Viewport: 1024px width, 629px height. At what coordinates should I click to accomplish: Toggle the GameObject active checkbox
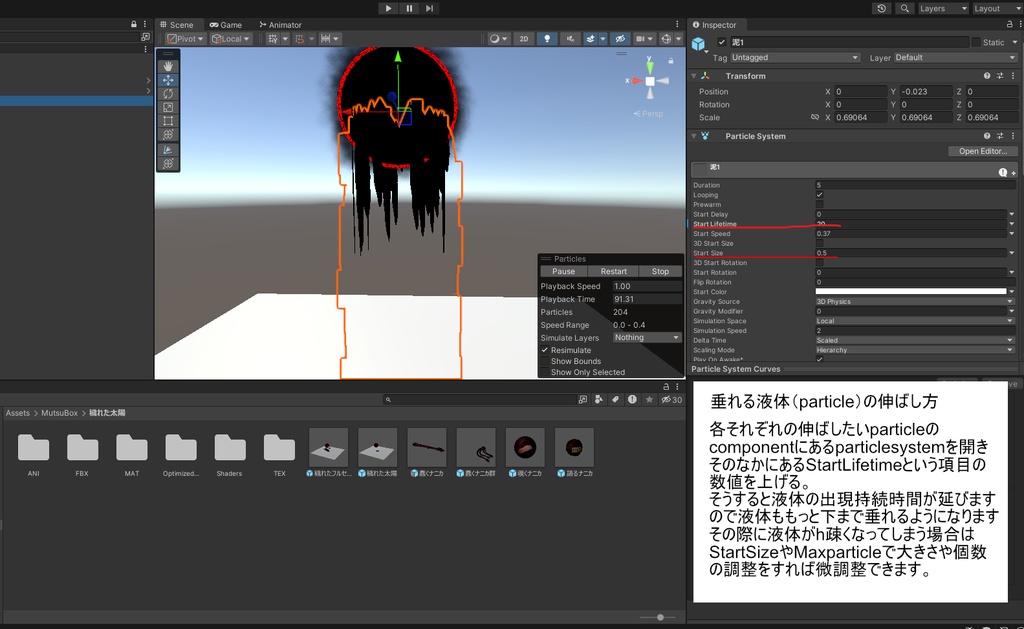click(722, 42)
